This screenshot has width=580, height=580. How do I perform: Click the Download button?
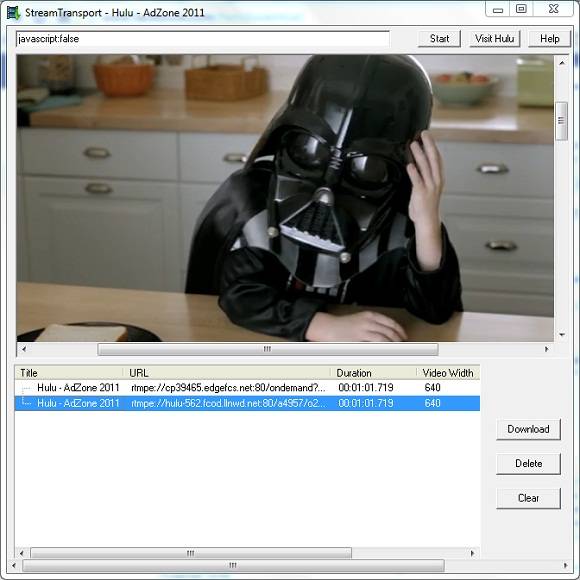tap(528, 429)
